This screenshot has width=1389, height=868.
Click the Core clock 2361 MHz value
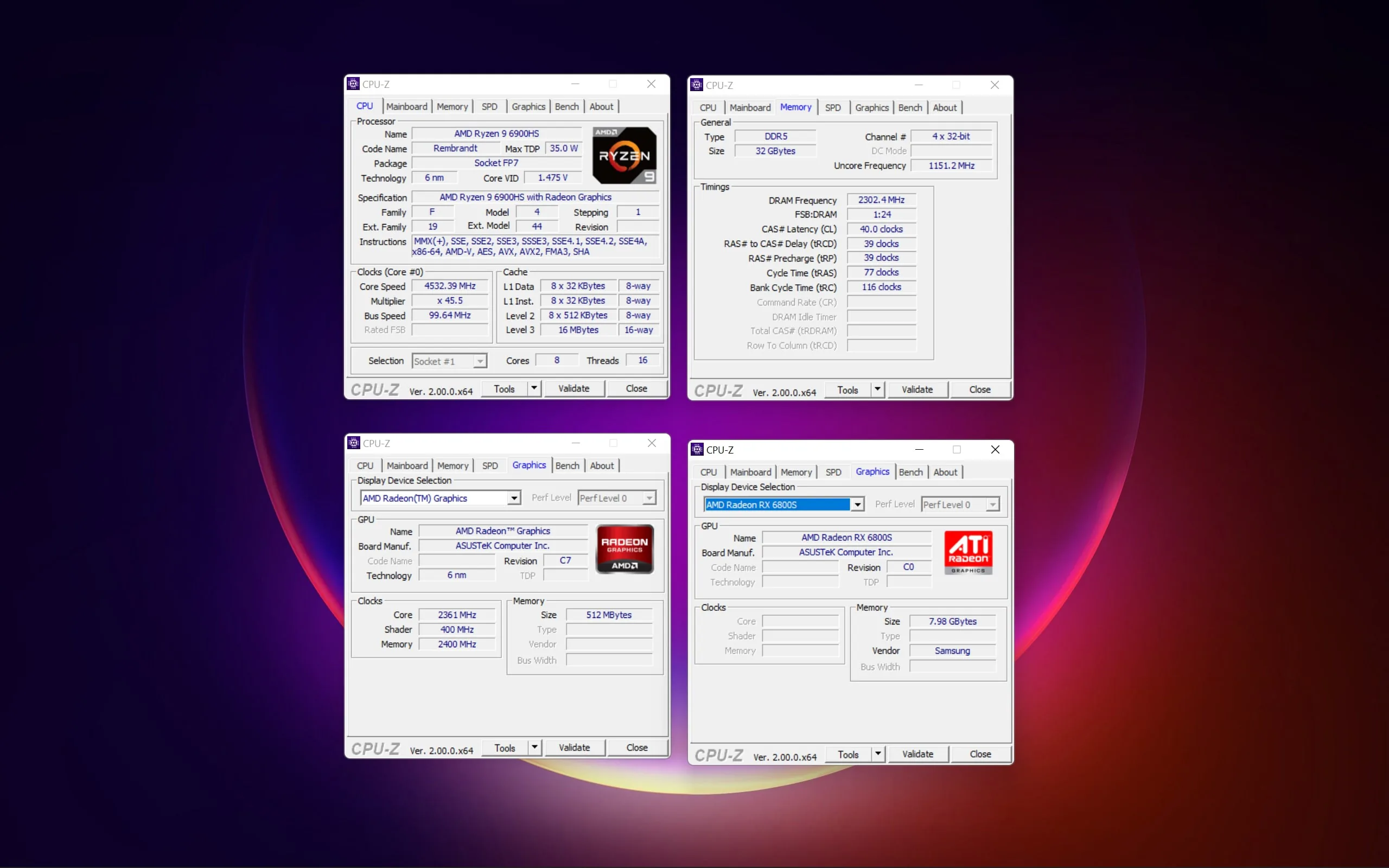click(457, 615)
